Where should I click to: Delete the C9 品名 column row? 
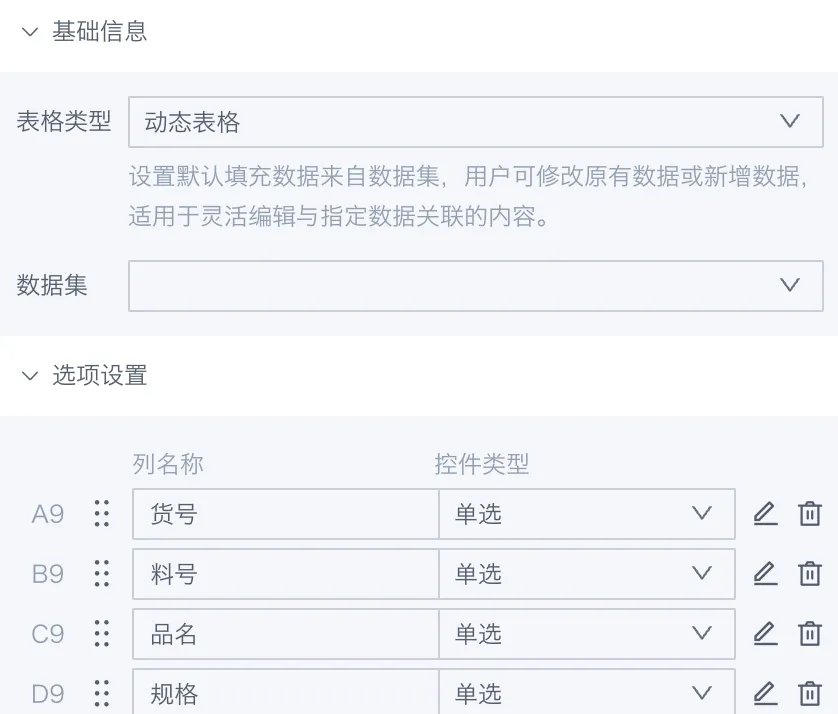[x=809, y=634]
